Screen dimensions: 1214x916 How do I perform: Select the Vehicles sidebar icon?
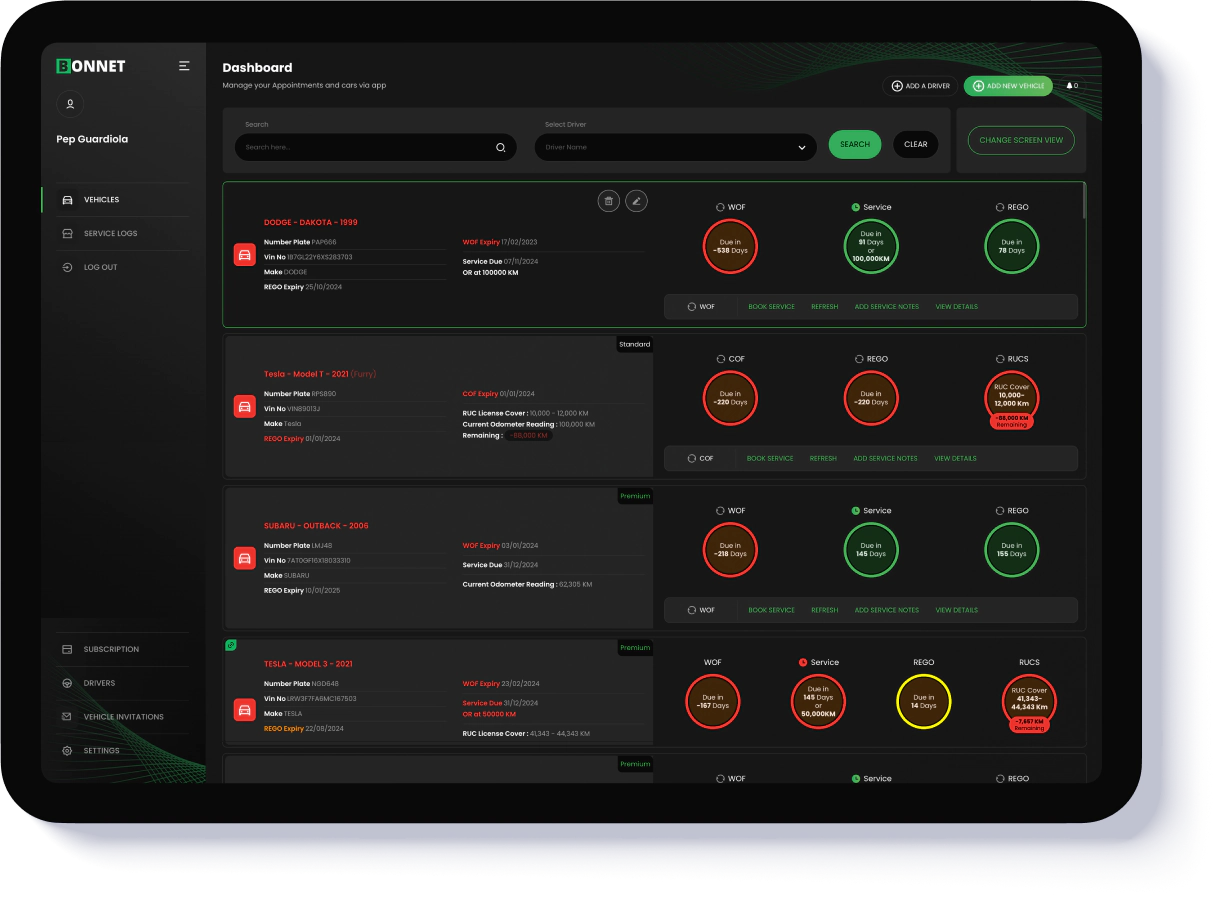pyautogui.click(x=67, y=200)
